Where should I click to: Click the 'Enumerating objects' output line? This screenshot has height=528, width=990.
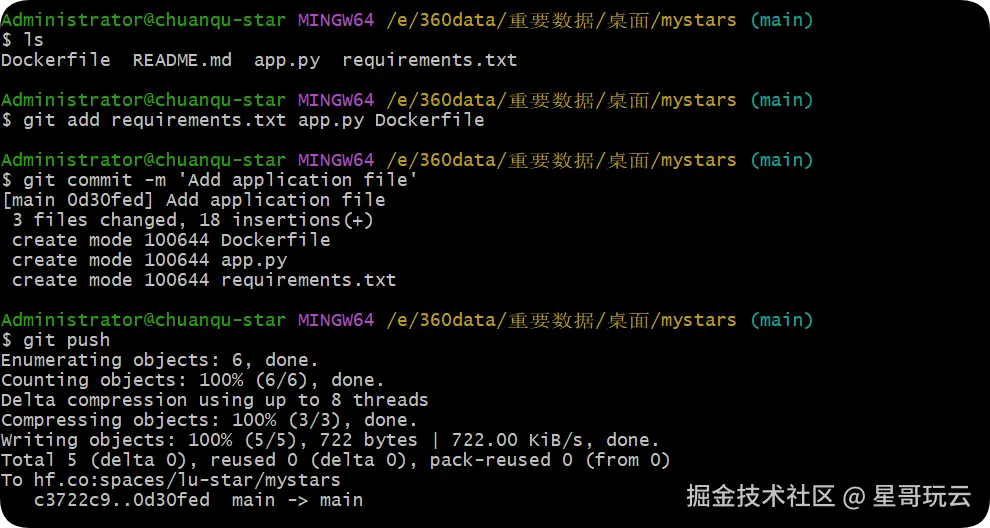point(159,360)
